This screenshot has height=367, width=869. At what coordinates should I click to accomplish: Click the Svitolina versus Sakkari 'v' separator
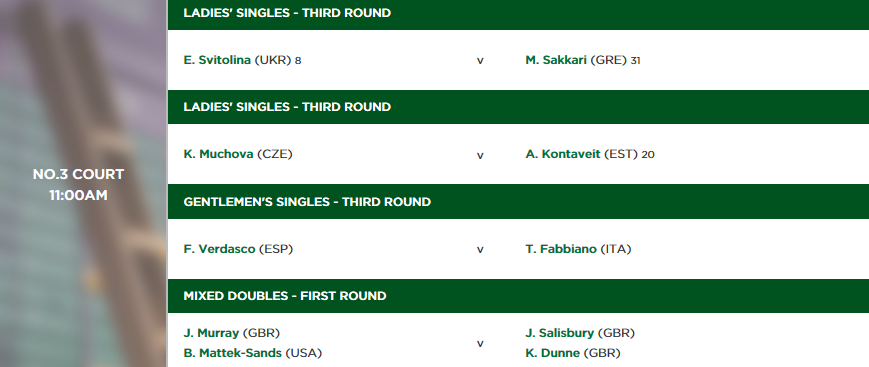coord(480,61)
